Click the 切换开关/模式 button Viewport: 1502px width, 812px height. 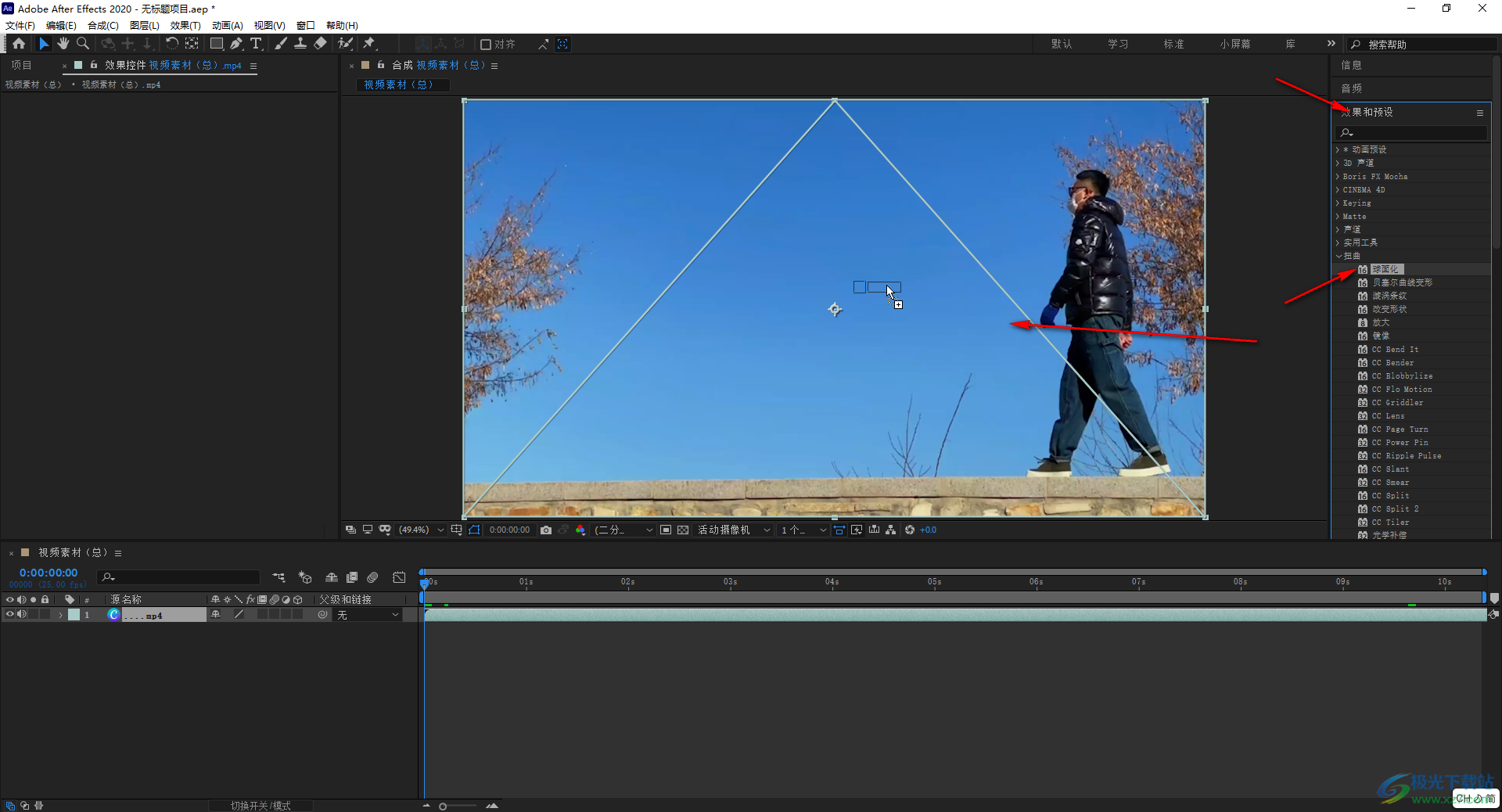pyautogui.click(x=261, y=806)
